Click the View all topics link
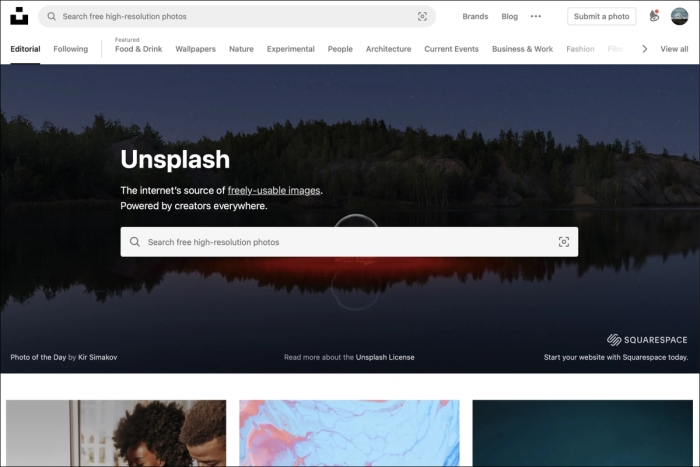Image resolution: width=700 pixels, height=467 pixels. [674, 49]
